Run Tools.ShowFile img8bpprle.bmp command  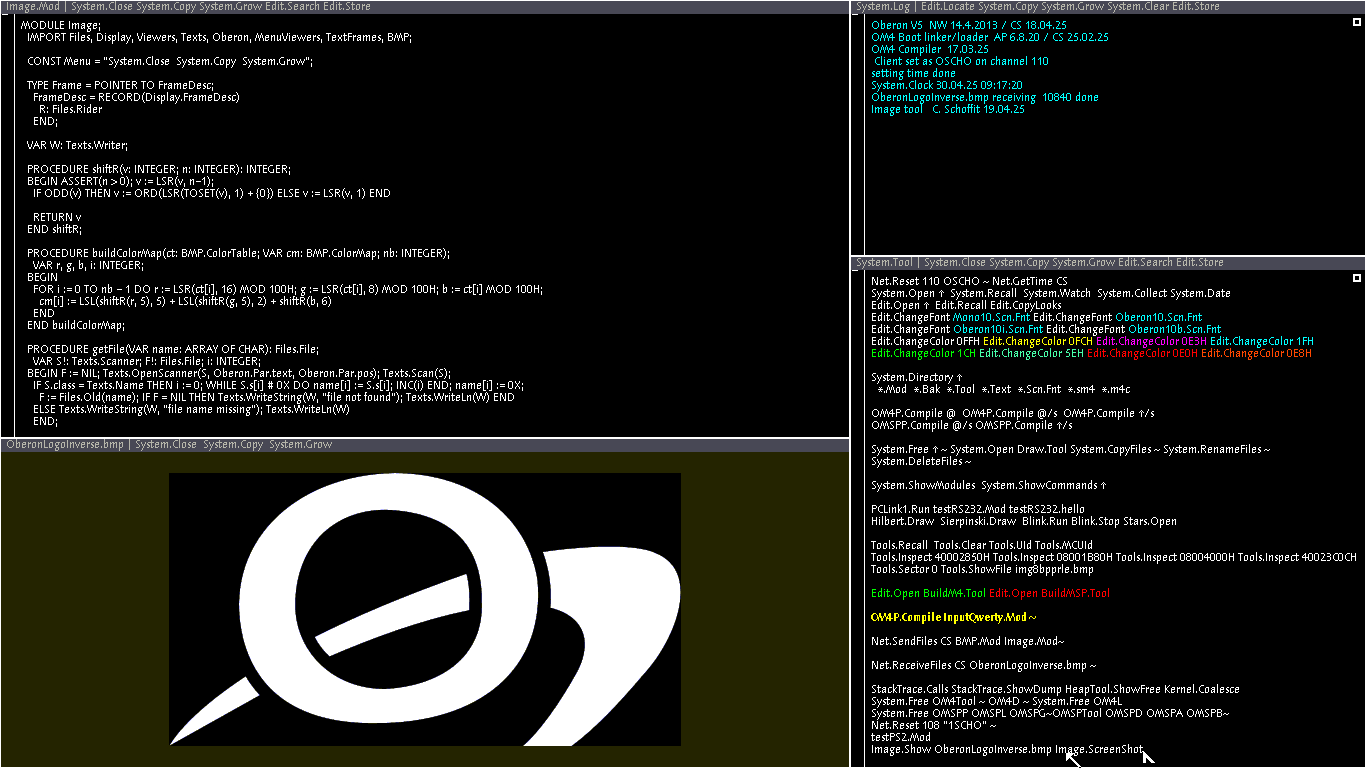[x=1018, y=570]
